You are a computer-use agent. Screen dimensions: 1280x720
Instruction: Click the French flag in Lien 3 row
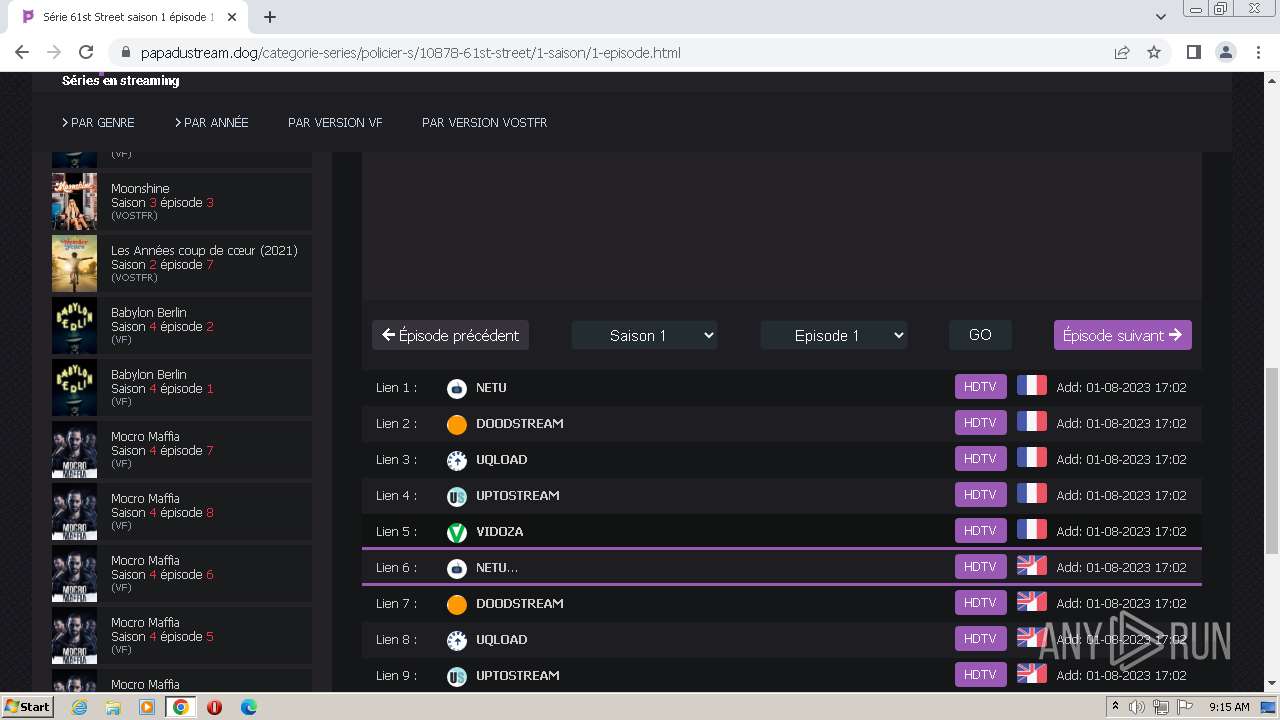(x=1031, y=458)
